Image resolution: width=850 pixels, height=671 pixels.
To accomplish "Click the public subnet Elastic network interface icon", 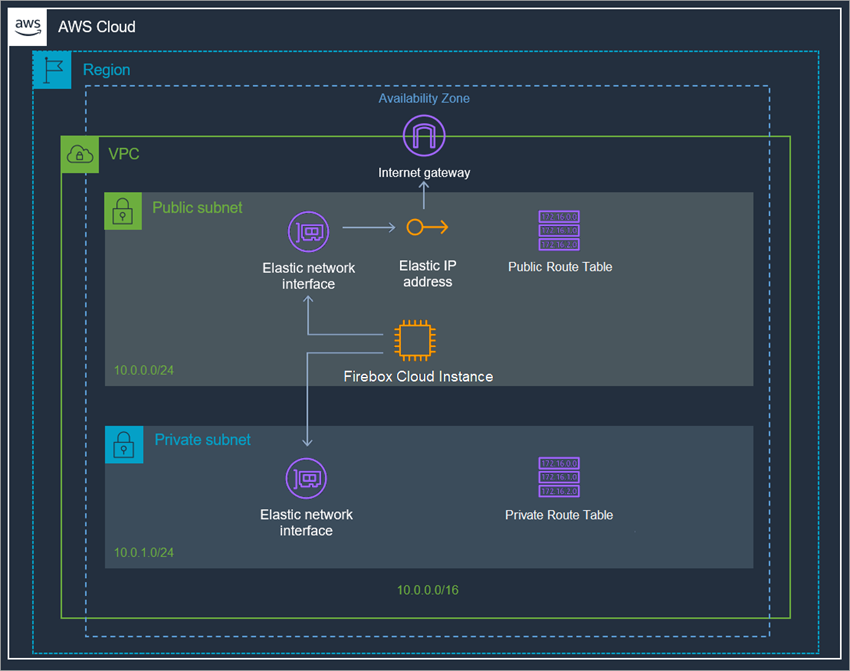I will [308, 231].
